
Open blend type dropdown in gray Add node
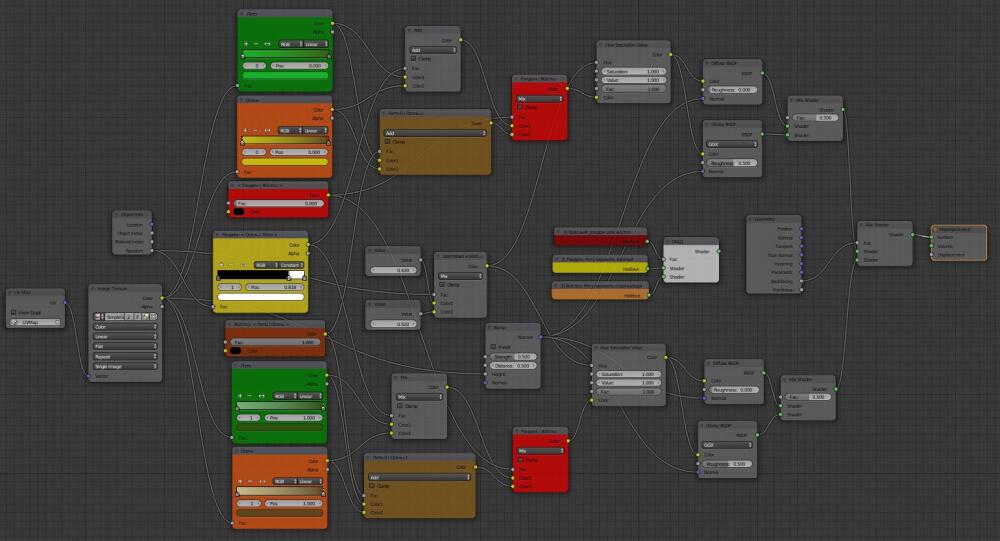(433, 50)
